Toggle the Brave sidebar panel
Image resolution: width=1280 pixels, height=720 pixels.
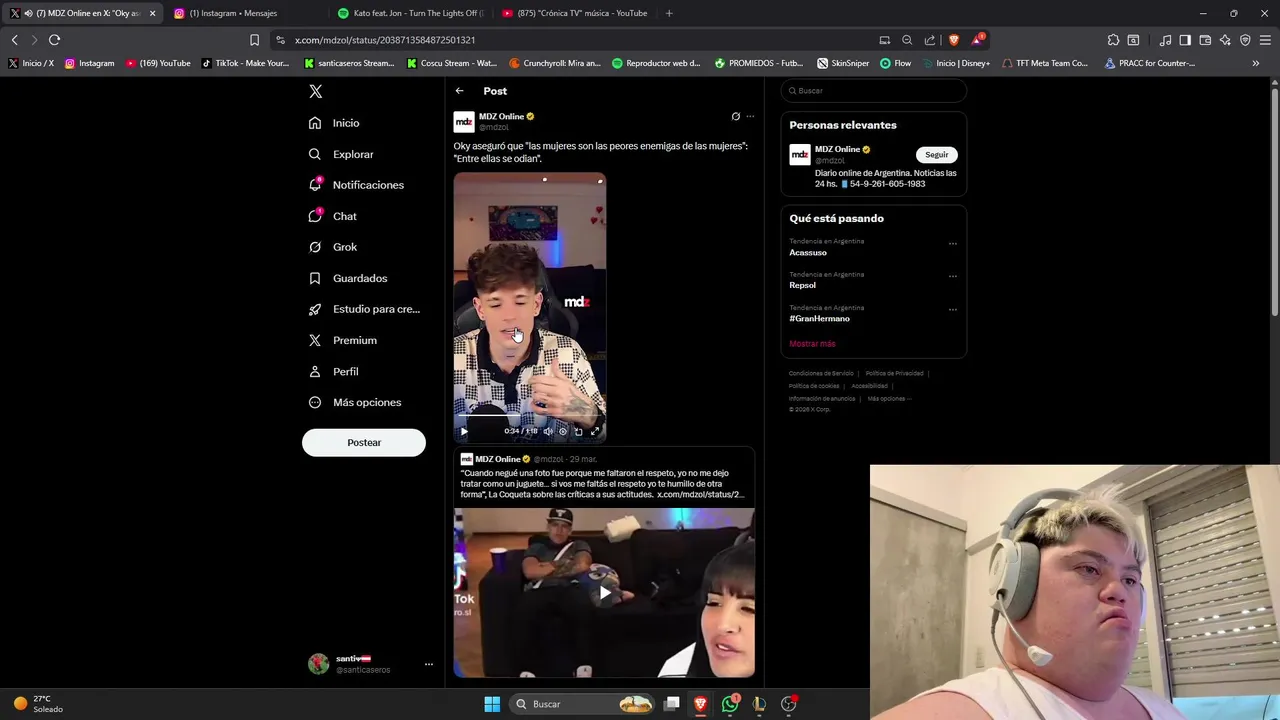click(1185, 40)
